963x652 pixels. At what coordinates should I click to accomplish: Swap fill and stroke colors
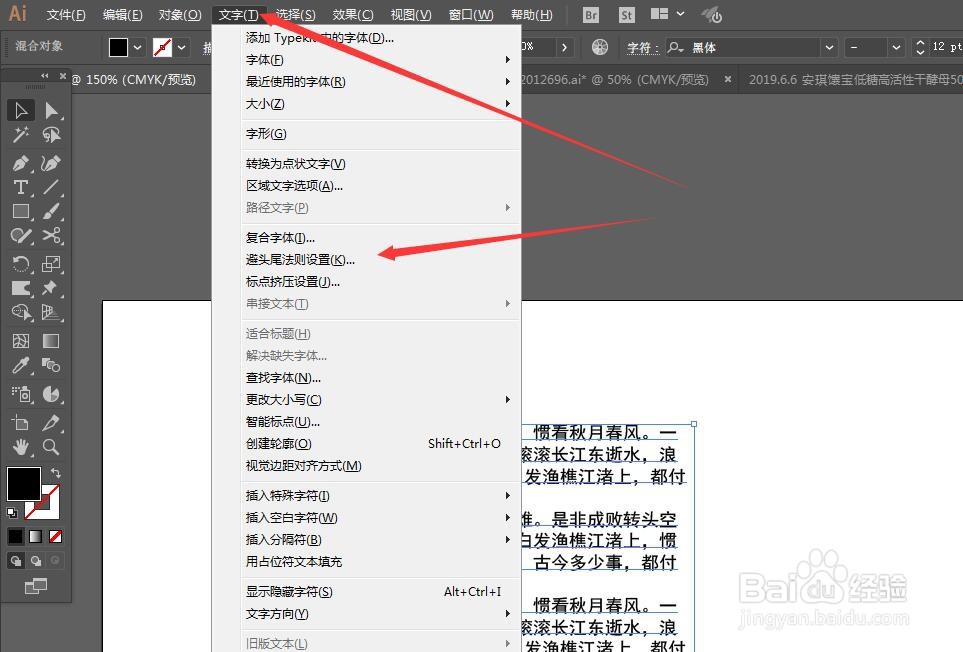pos(55,473)
